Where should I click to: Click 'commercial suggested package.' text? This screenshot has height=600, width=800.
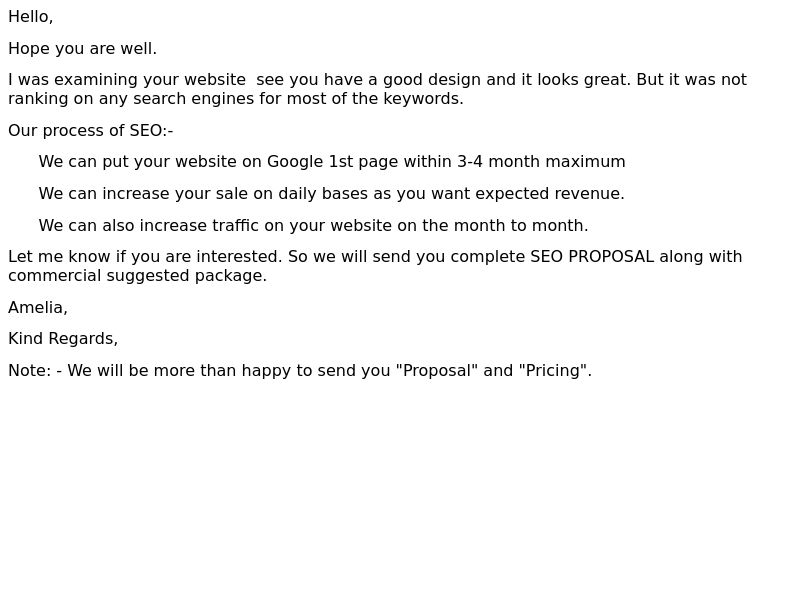(x=138, y=276)
